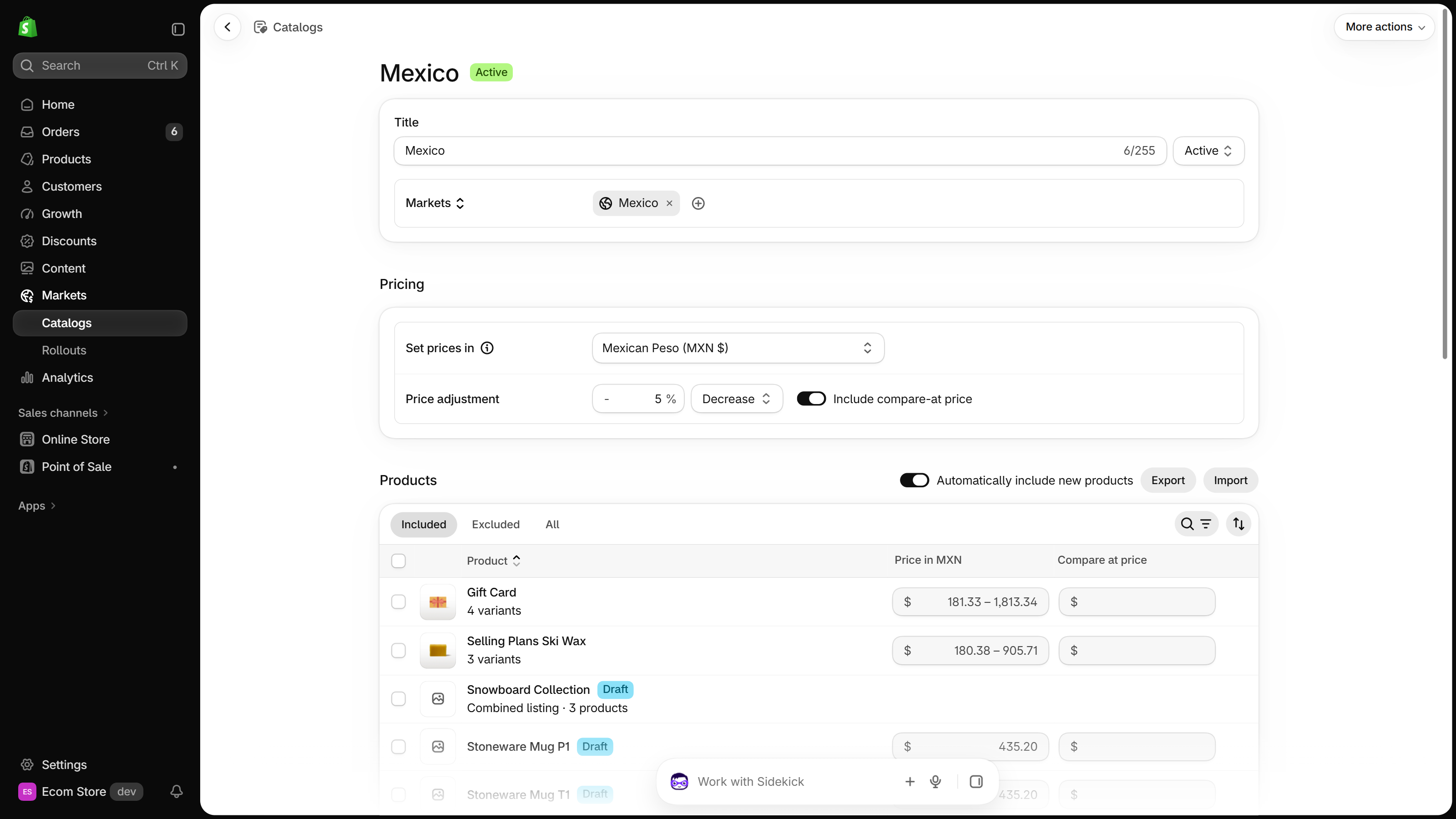Collapse the sidebar panel icon
Viewport: 1456px width, 819px height.
pyautogui.click(x=178, y=29)
